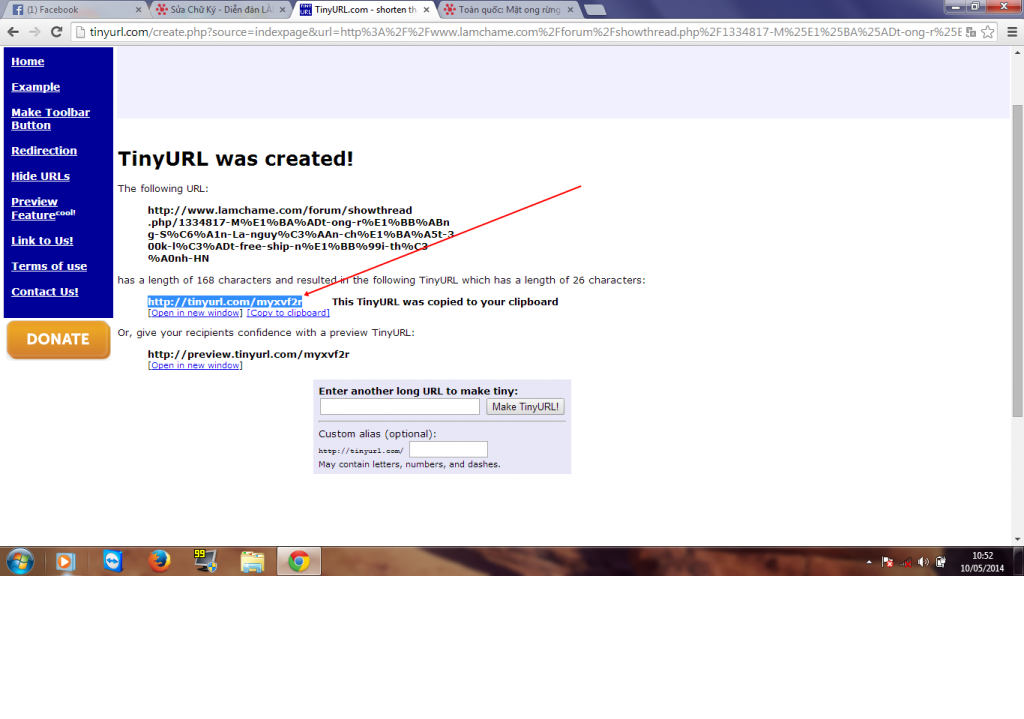This screenshot has height=719, width=1024.
Task: Click the volume speaker tray icon
Action: click(x=922, y=562)
